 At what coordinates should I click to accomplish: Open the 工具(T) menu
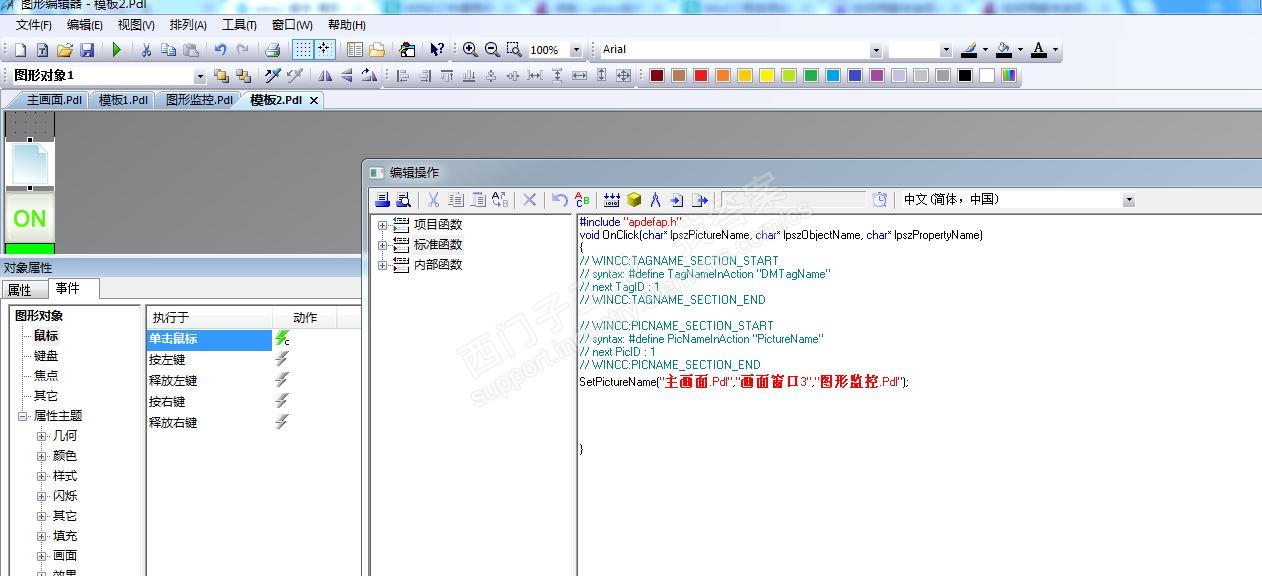coord(239,25)
